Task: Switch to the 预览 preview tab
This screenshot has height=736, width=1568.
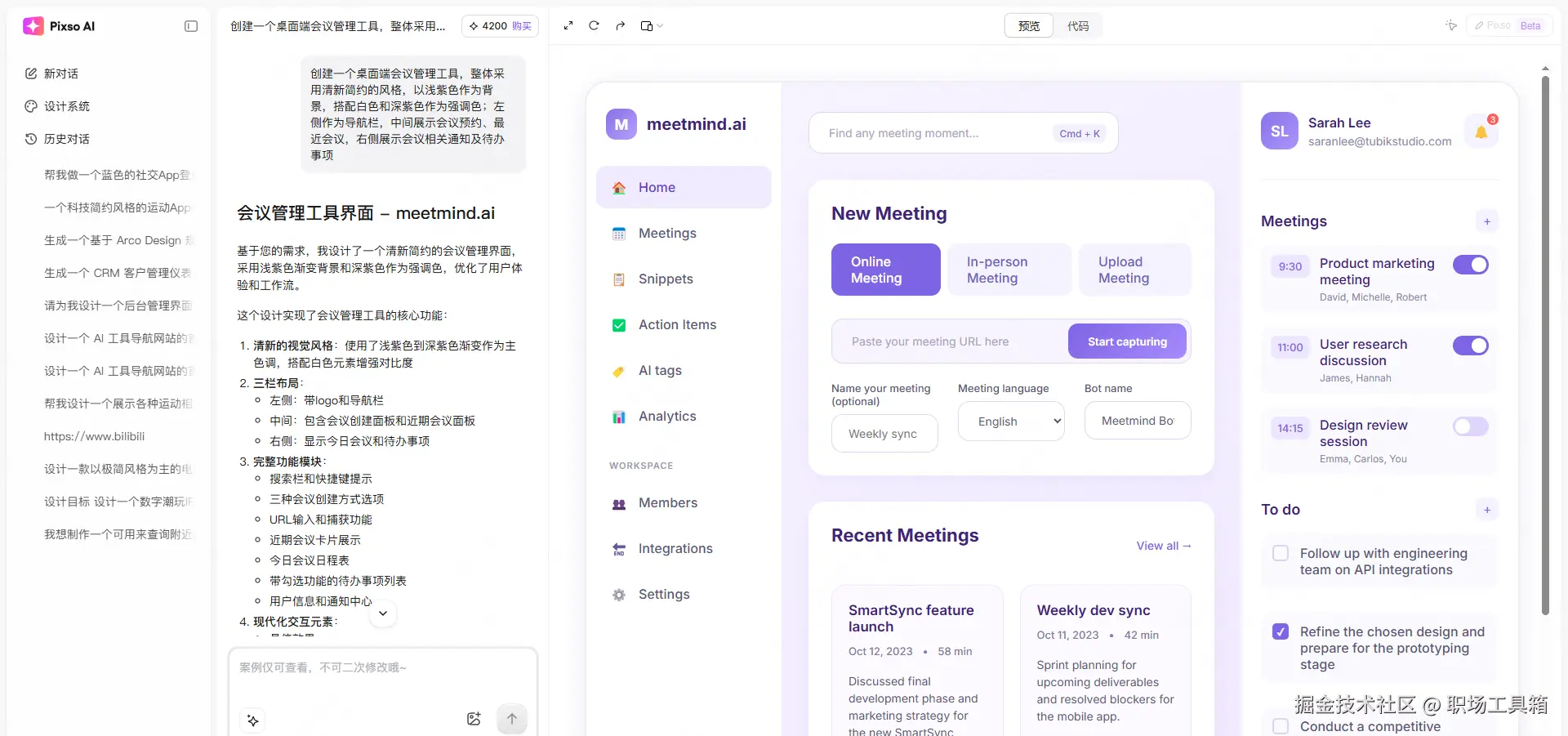Action: coord(1029,26)
